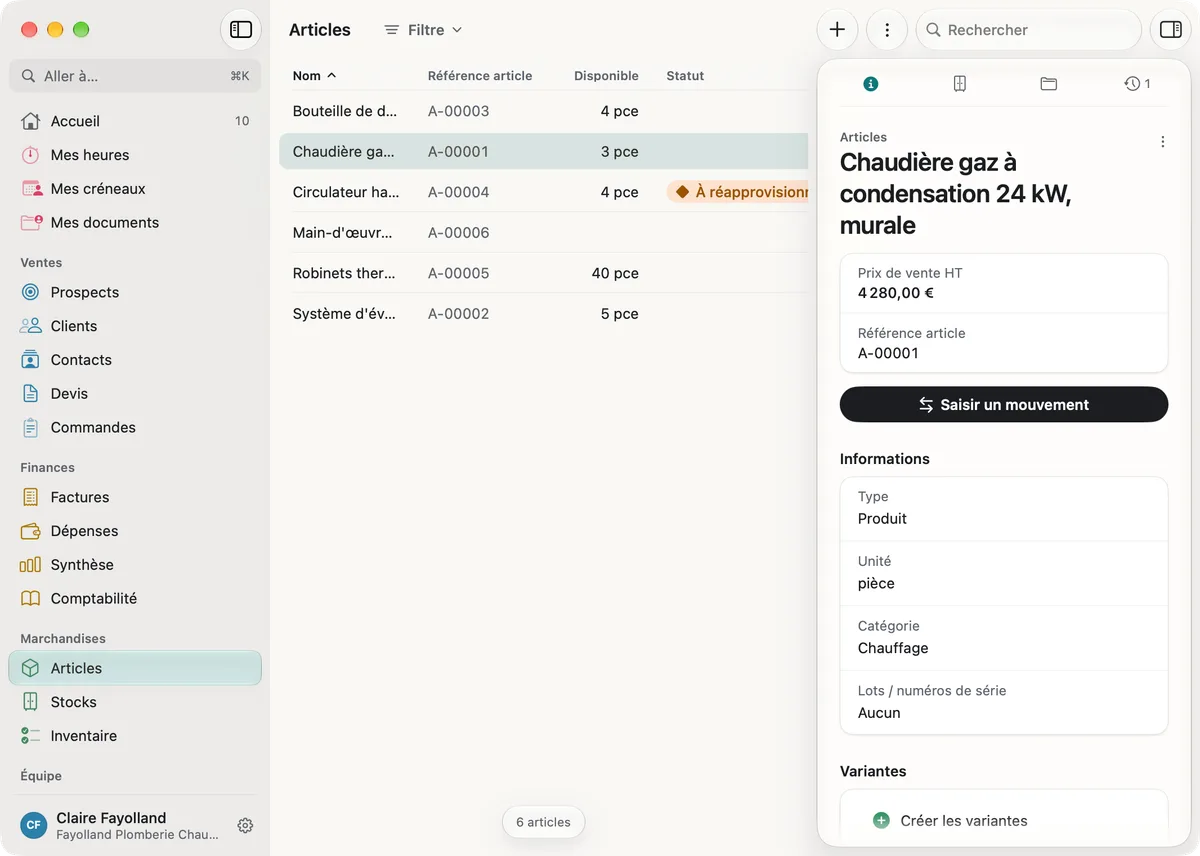Click the Inventaire checklist icon
Image resolution: width=1200 pixels, height=856 pixels.
[x=31, y=736]
